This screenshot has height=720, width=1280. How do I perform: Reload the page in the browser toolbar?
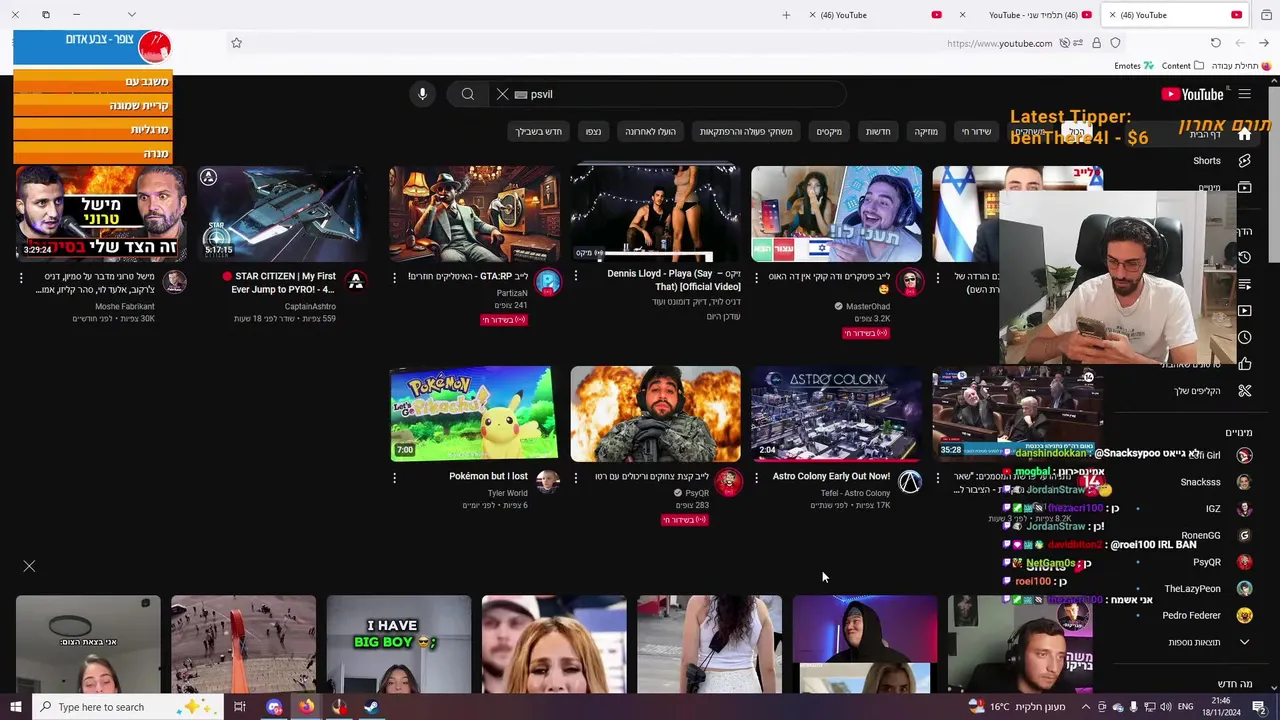click(x=1215, y=43)
